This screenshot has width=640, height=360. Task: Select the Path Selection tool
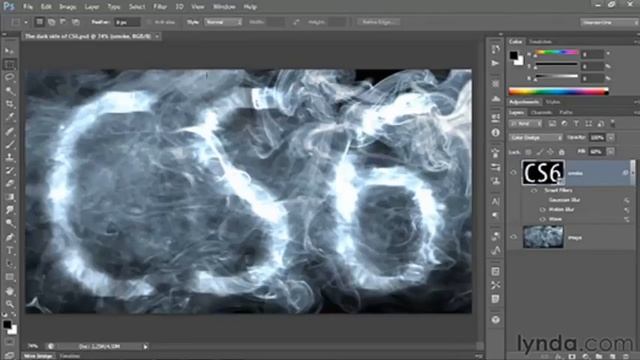10,264
